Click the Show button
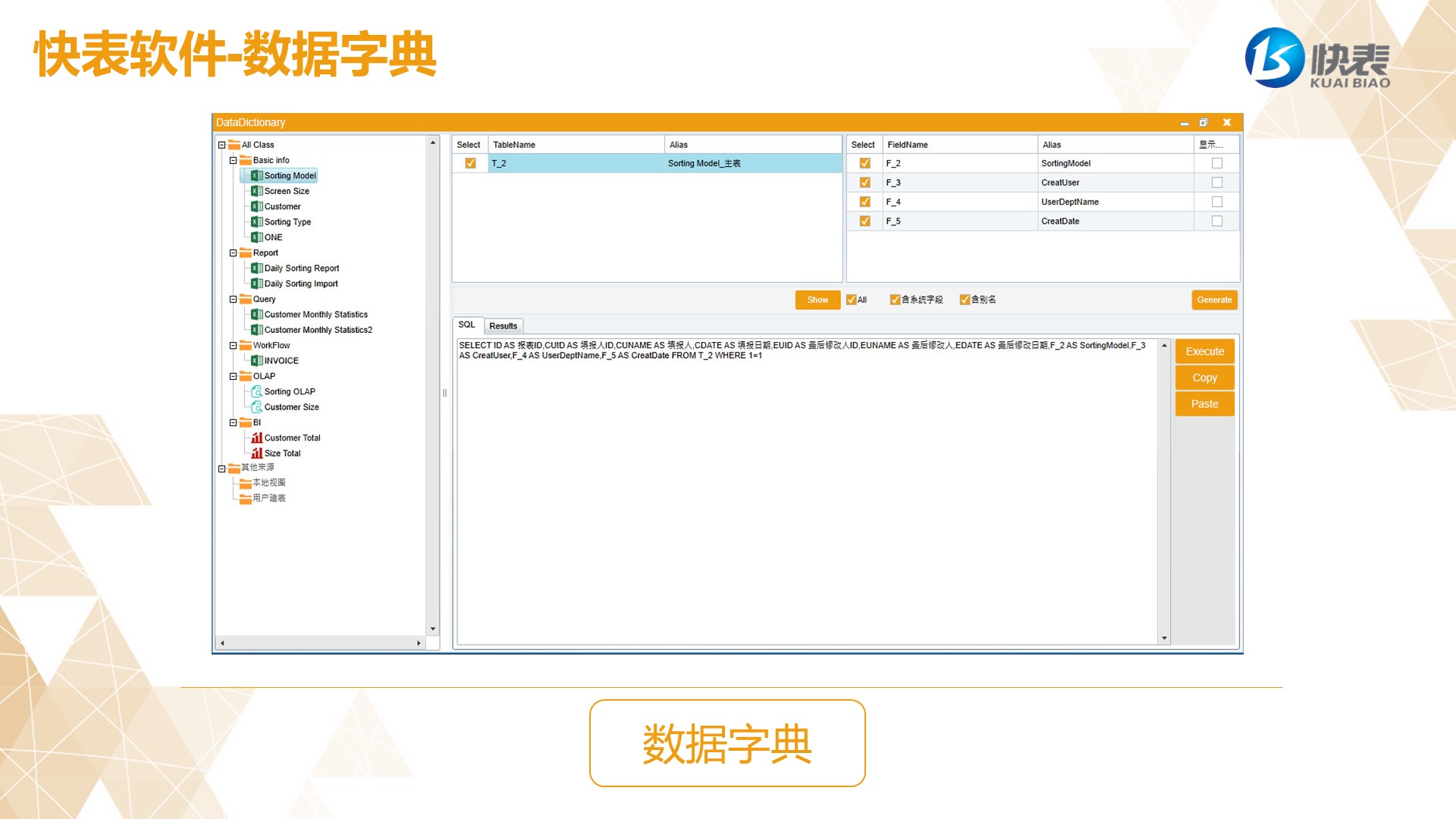The image size is (1456, 819). 817,300
